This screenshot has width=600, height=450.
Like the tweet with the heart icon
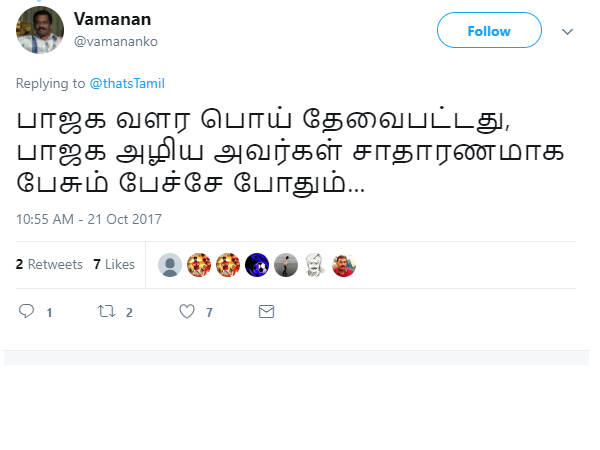(187, 311)
